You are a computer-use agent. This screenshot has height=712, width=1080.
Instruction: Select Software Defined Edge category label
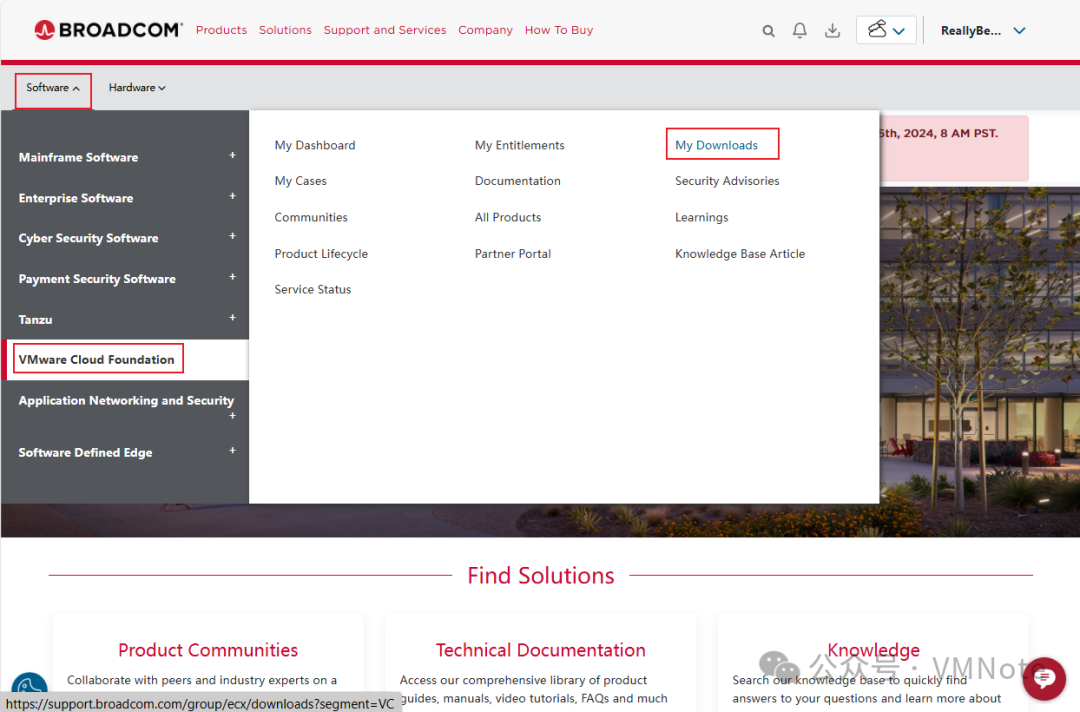click(x=85, y=452)
